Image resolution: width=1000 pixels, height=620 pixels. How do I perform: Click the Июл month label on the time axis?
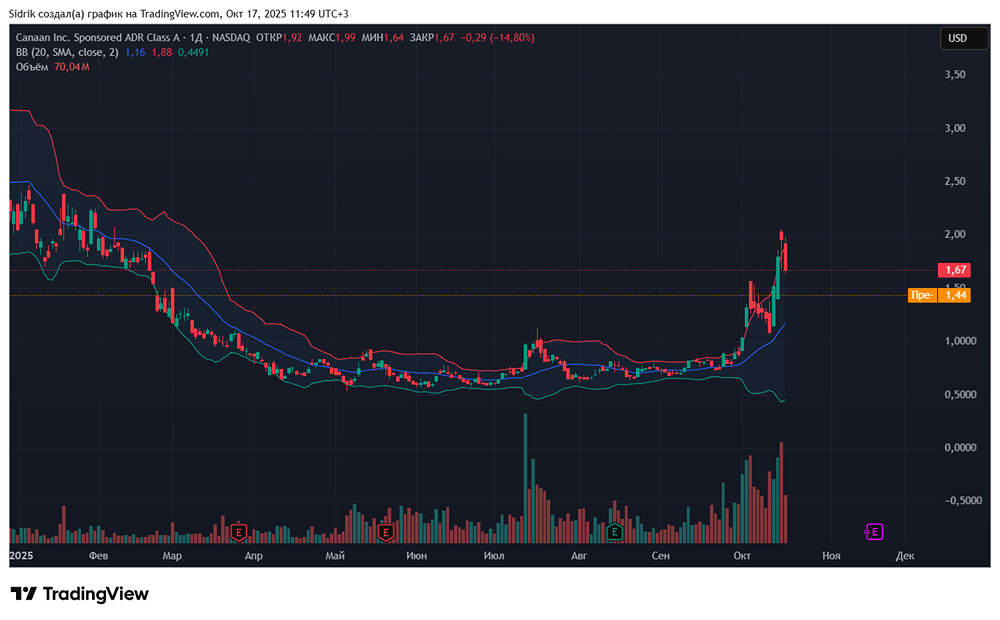point(494,556)
